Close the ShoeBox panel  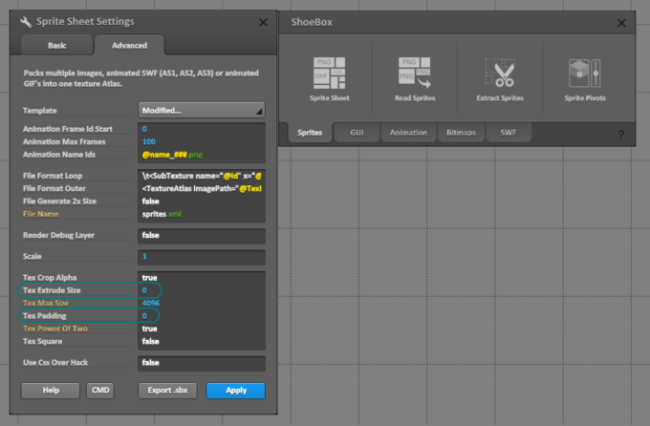pyautogui.click(x=626, y=21)
